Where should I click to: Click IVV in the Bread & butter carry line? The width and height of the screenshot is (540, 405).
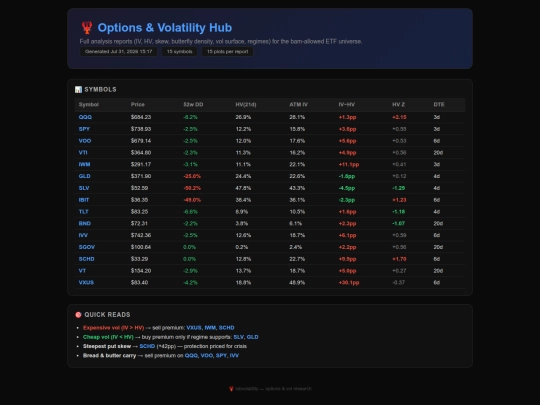coord(234,356)
